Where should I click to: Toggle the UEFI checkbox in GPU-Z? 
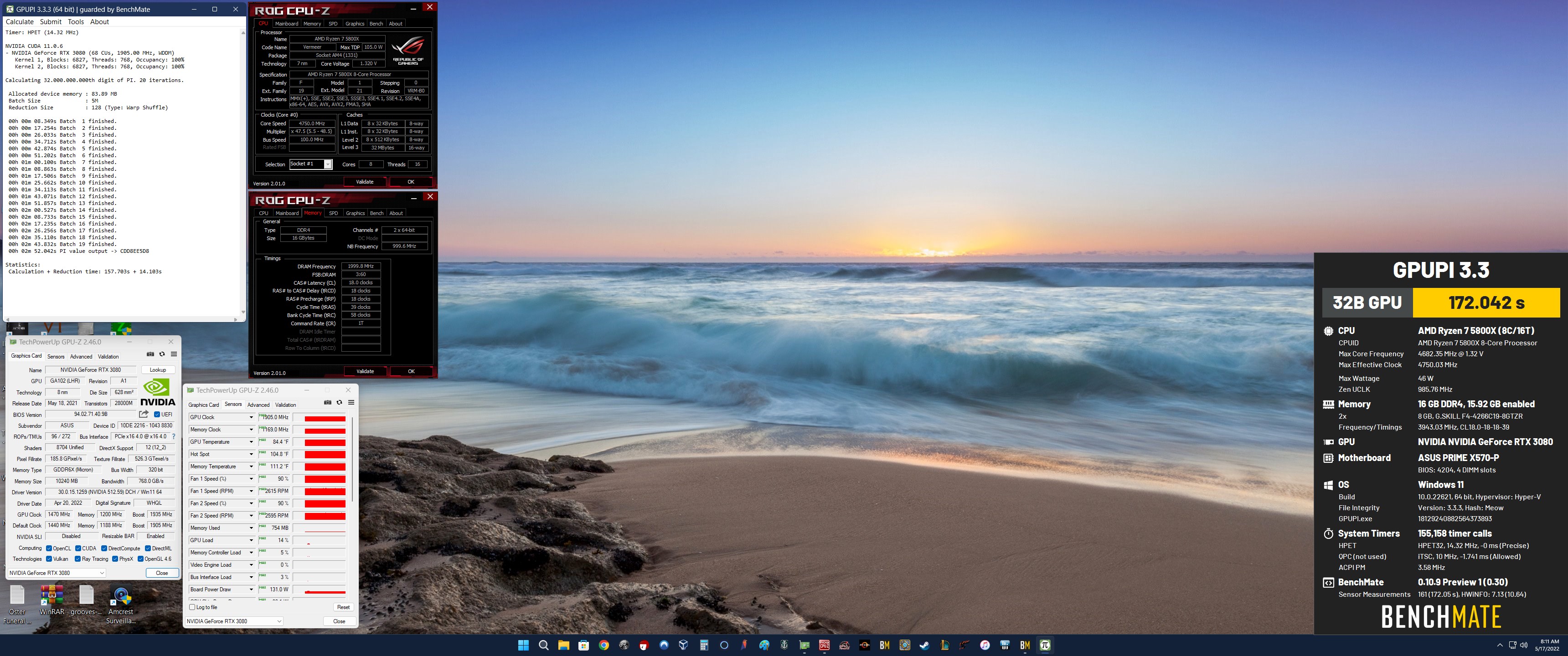tap(157, 415)
